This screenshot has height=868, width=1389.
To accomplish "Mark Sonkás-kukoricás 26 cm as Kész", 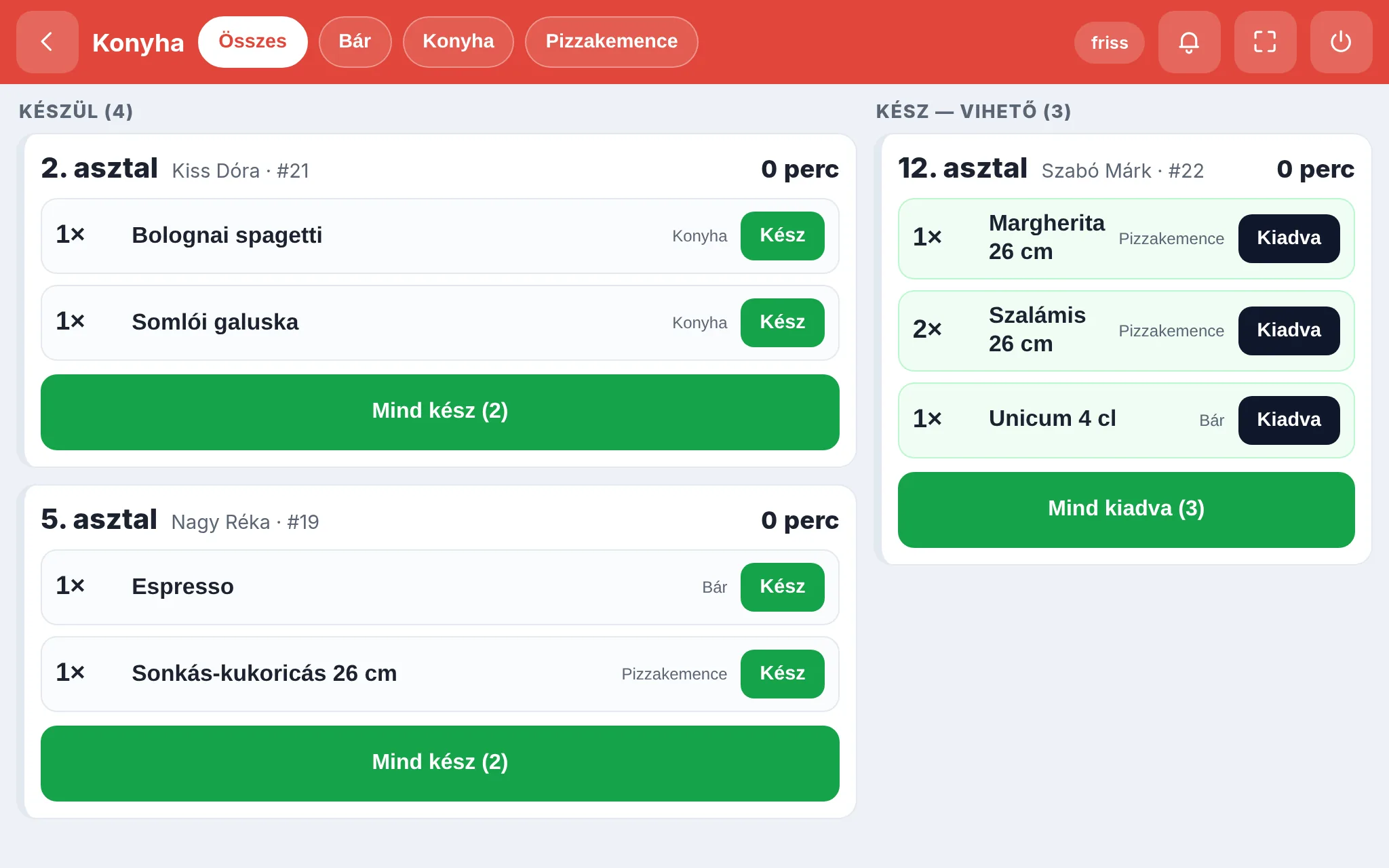I will [x=783, y=674].
